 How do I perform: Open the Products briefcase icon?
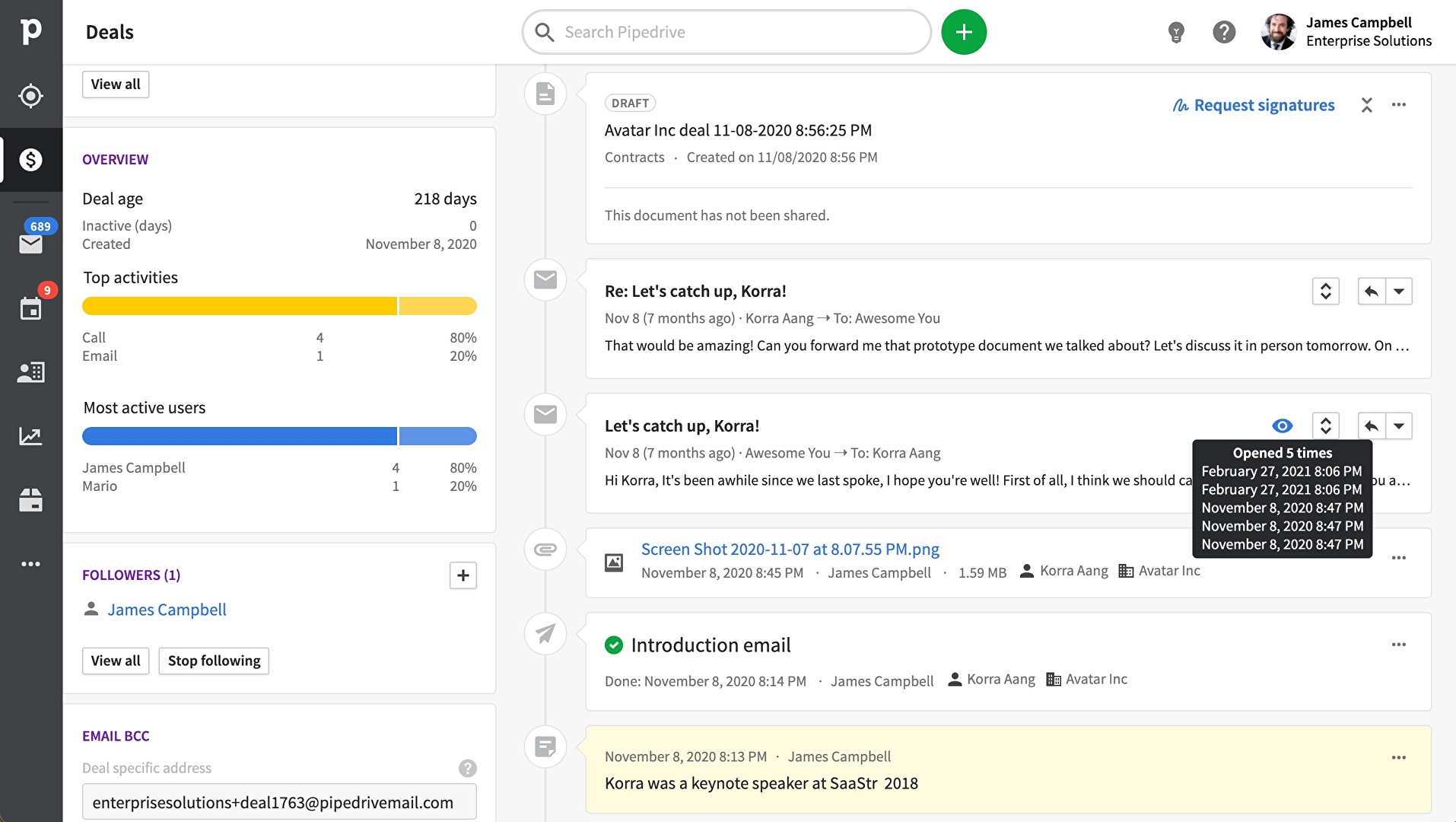[31, 500]
